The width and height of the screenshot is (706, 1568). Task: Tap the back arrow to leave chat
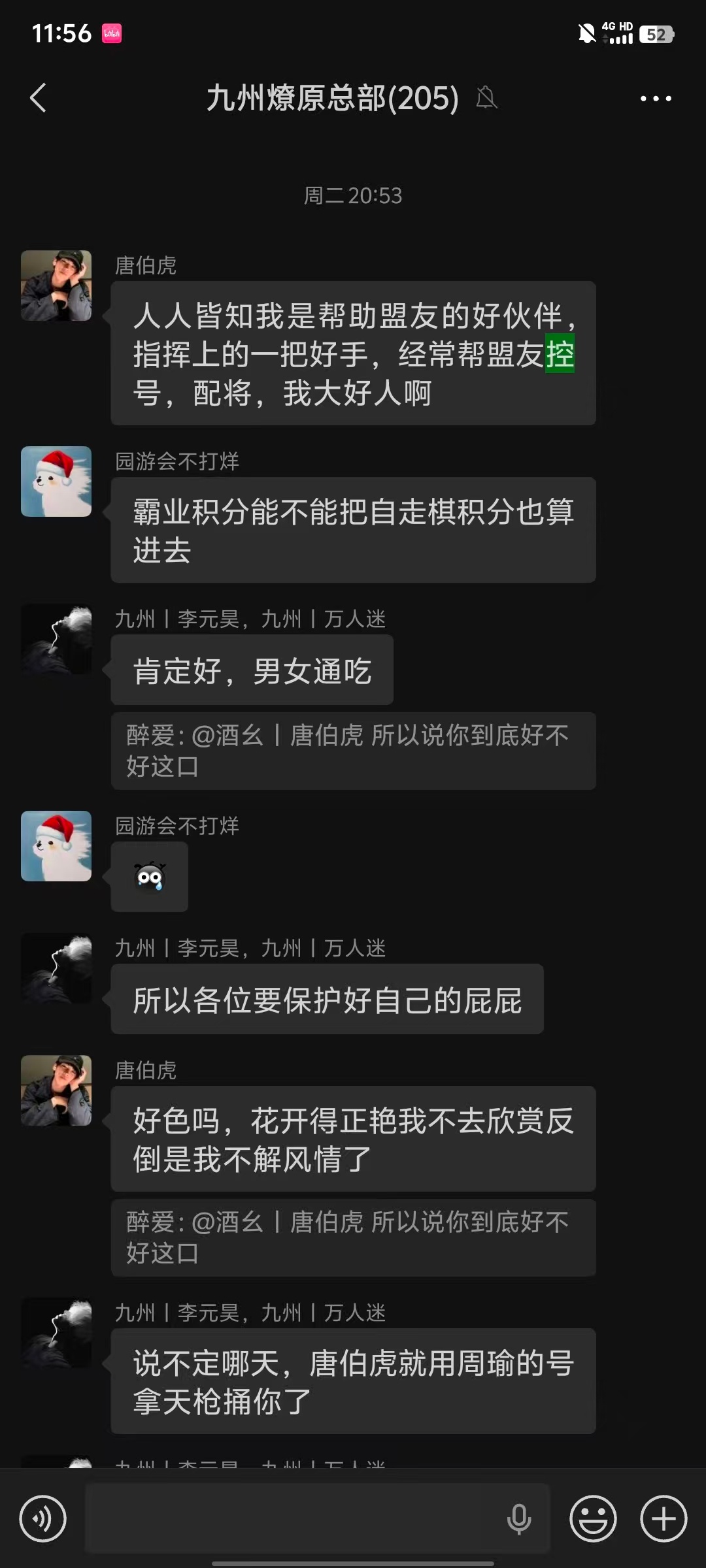coord(38,98)
